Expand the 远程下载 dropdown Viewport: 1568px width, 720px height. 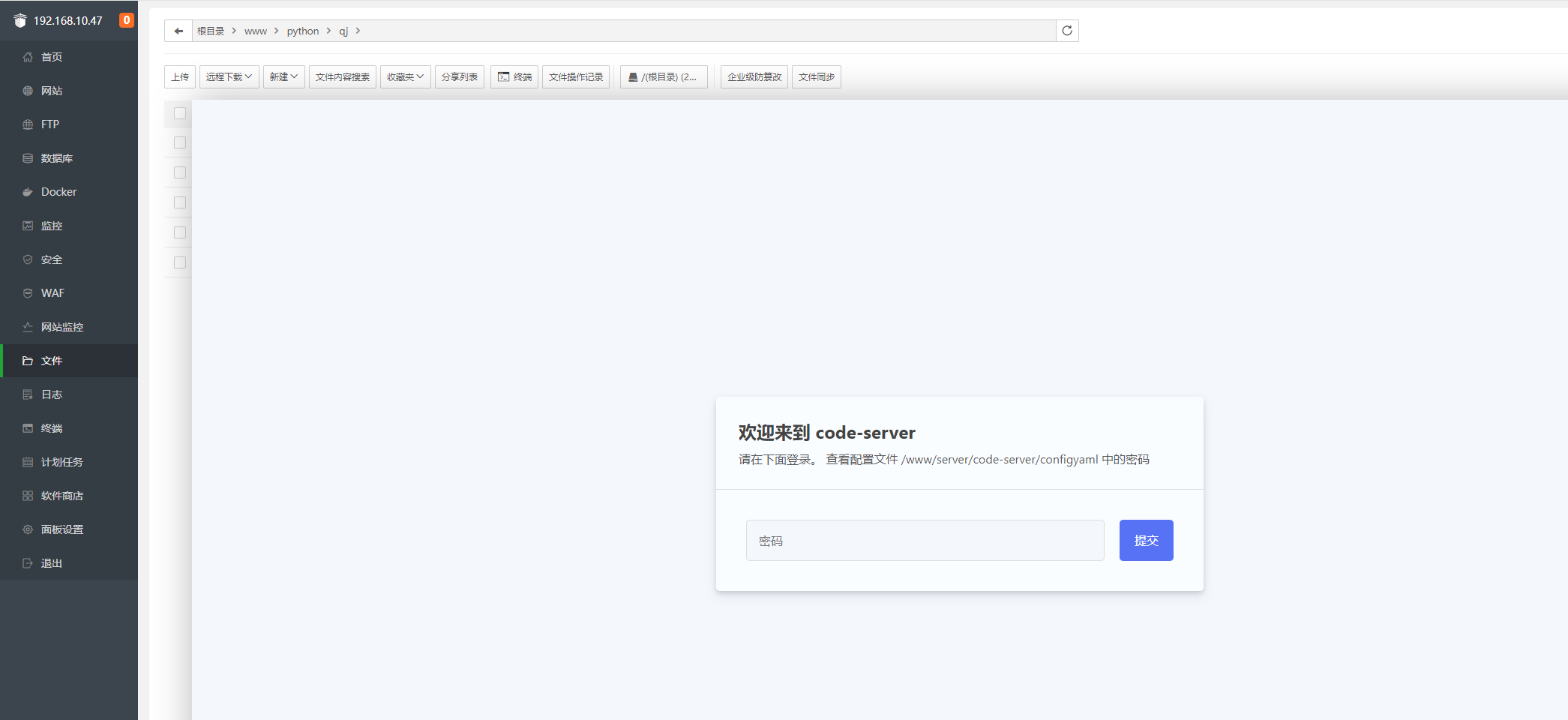(229, 77)
